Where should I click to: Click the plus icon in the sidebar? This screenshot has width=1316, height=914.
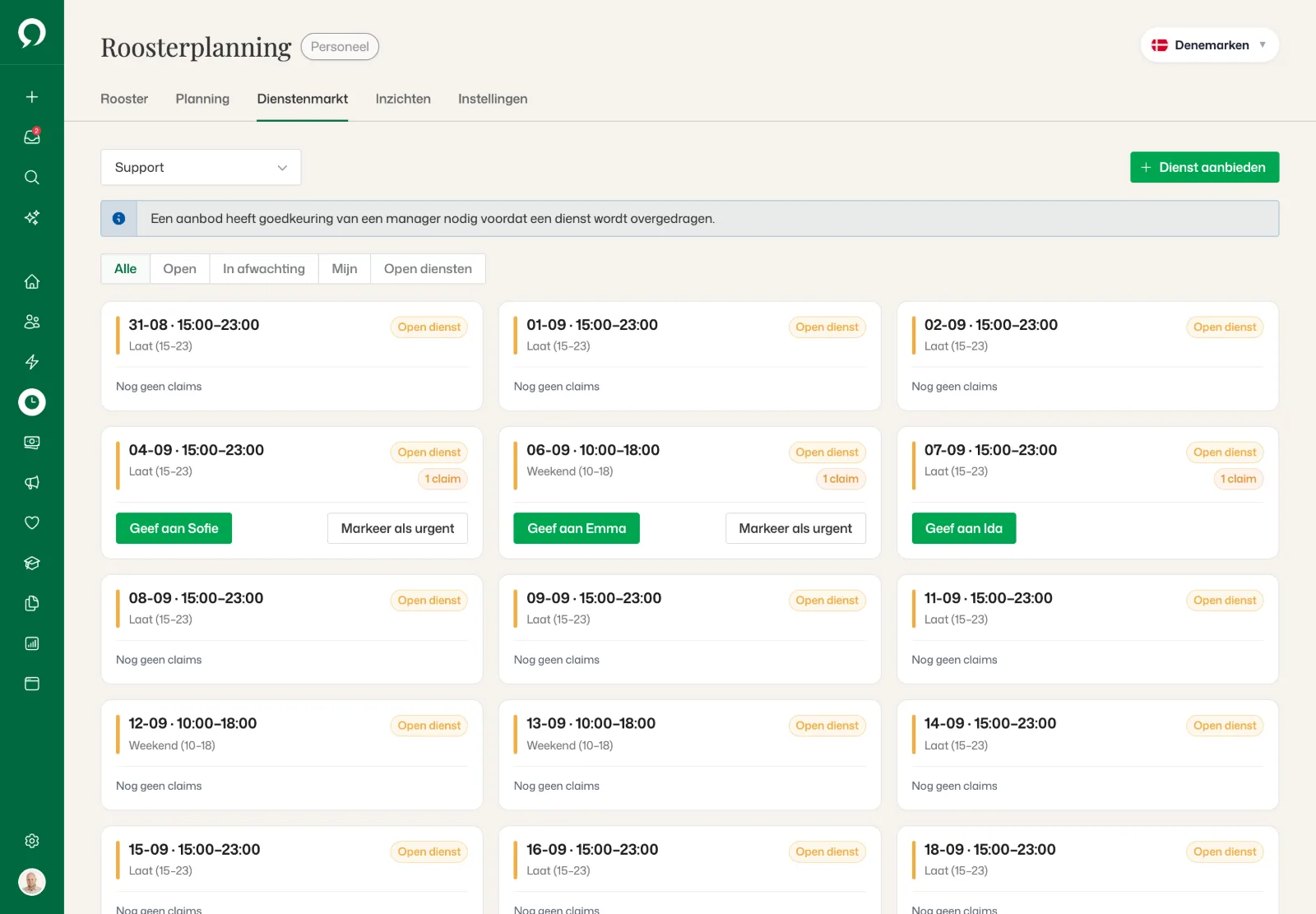[x=32, y=97]
